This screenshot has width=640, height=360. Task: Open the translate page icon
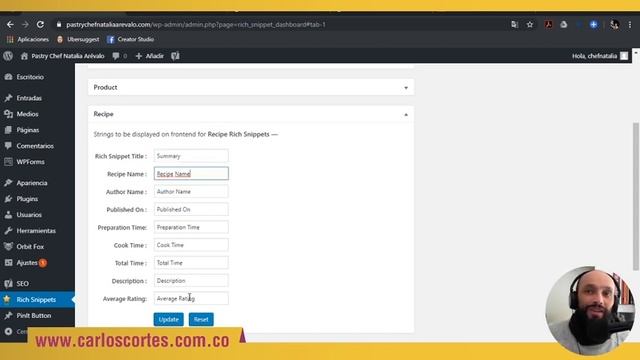pos(514,24)
